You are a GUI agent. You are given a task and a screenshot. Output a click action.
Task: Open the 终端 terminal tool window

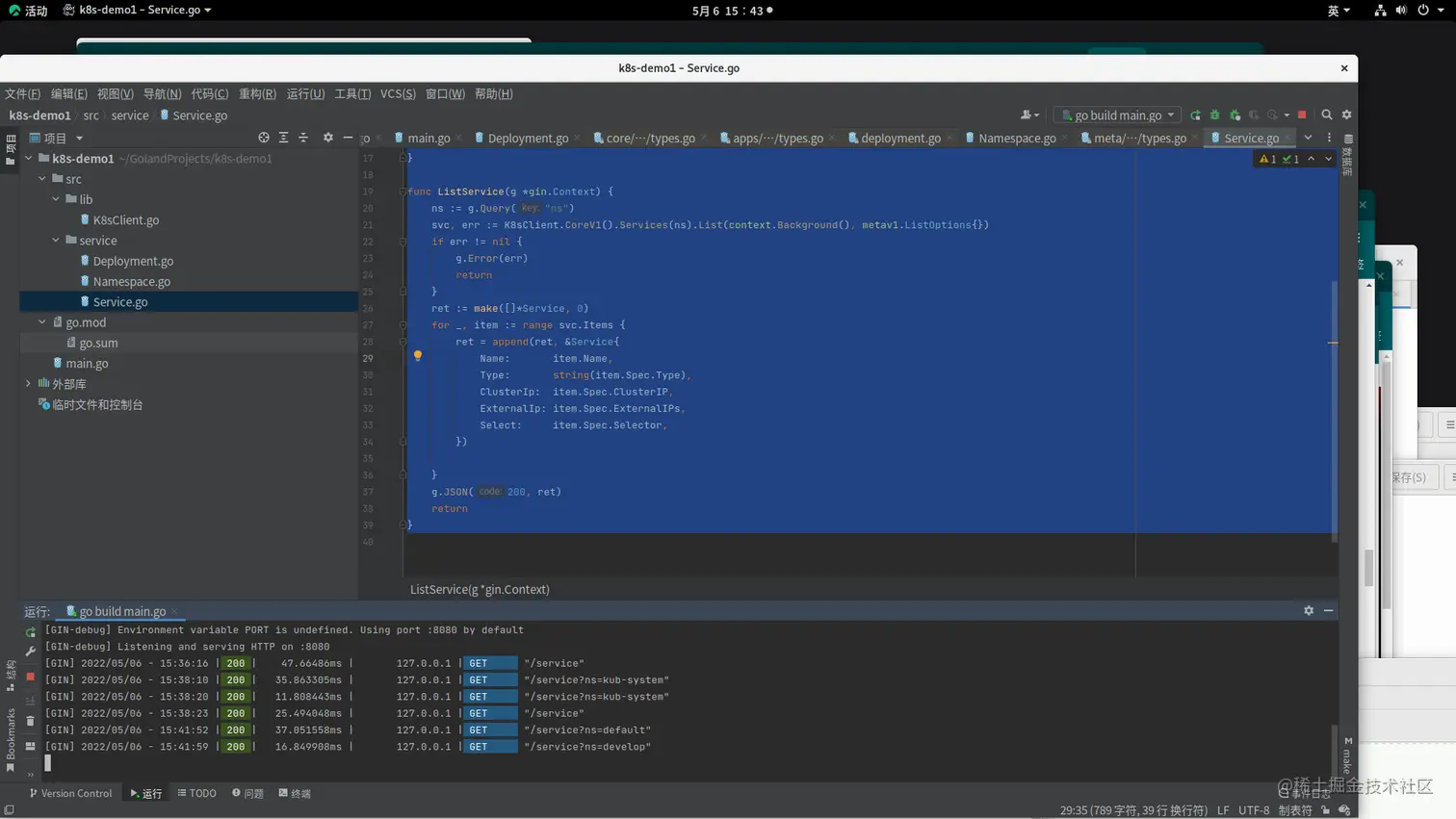point(295,793)
